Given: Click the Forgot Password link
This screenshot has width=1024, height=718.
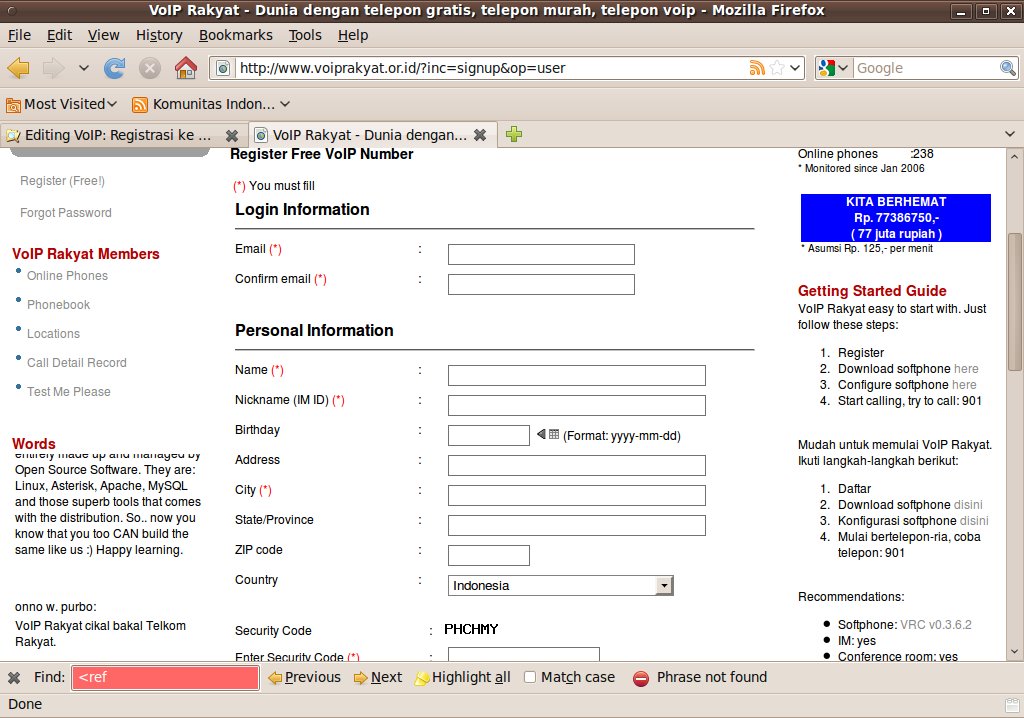Looking at the screenshot, I should (x=66, y=213).
